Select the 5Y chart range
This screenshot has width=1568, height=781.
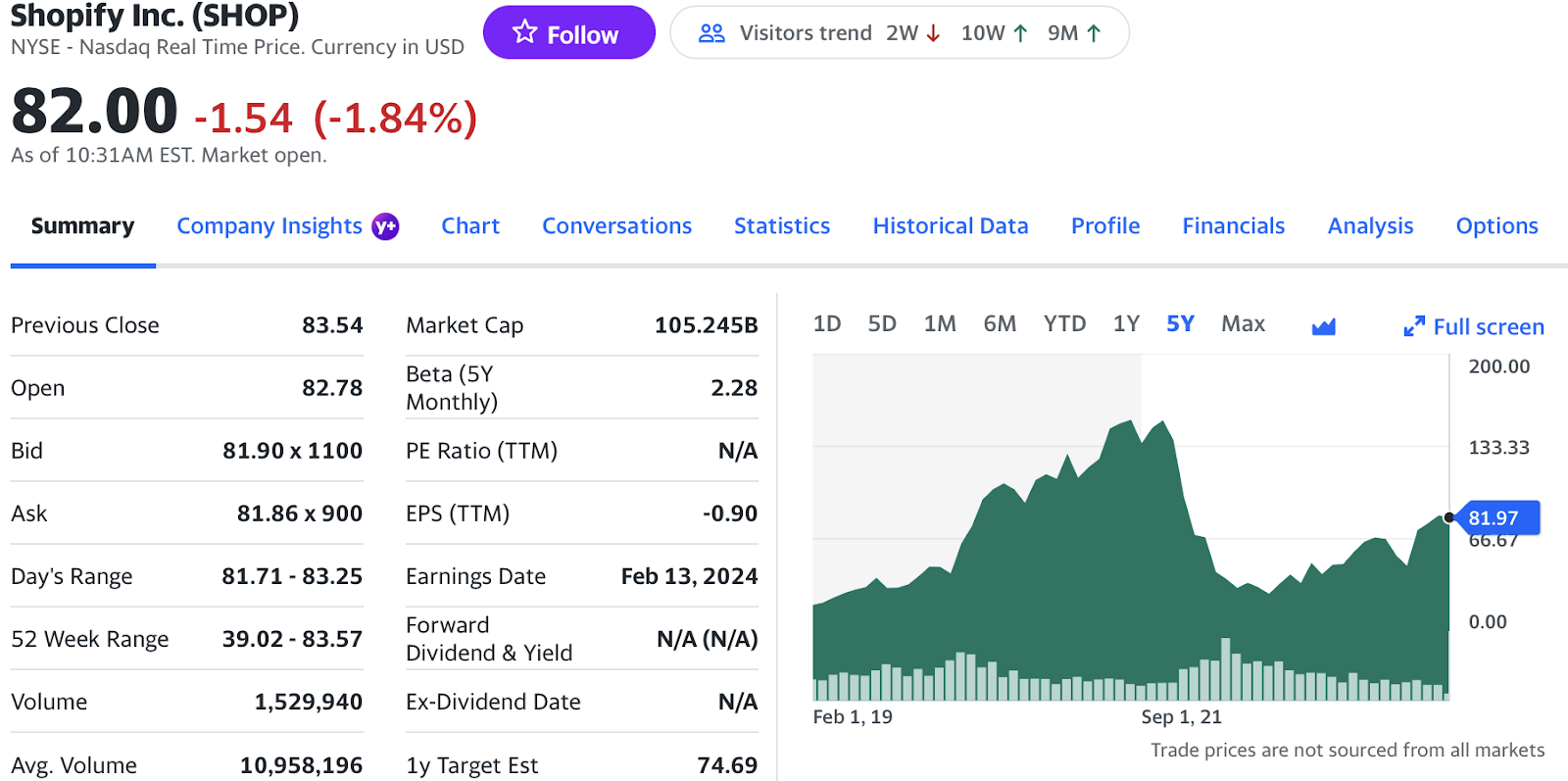pos(1180,323)
